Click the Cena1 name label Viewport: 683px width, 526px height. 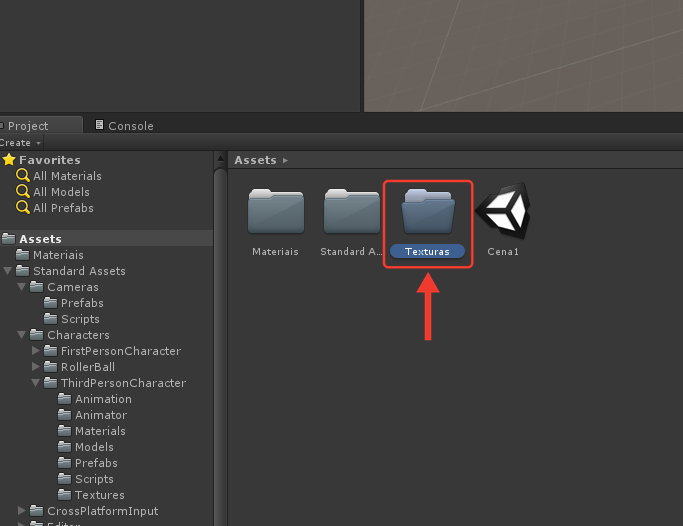(x=503, y=252)
